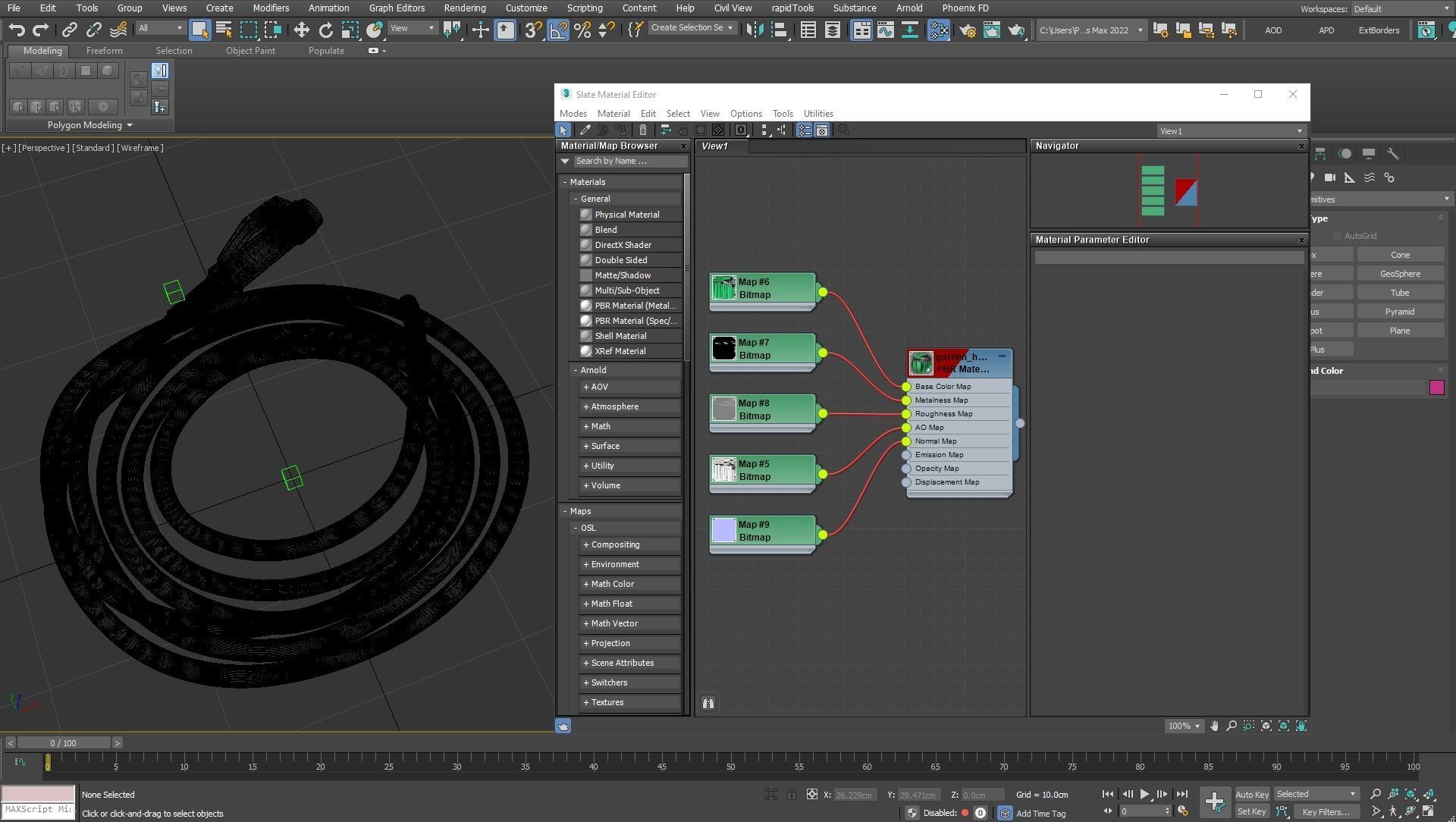The width and height of the screenshot is (1456, 822).
Task: Click the Key Filters button
Action: (1326, 811)
